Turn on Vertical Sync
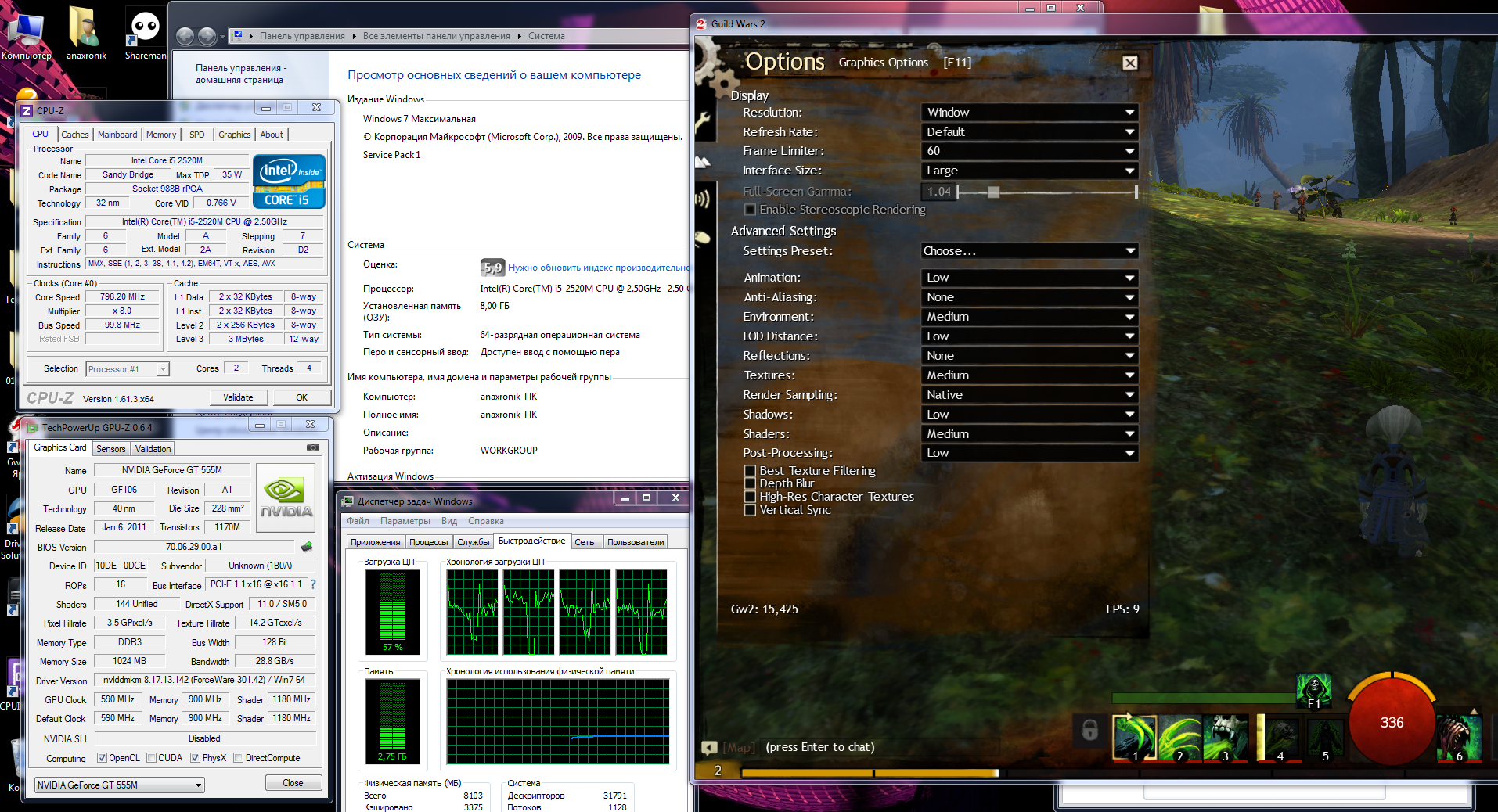The width and height of the screenshot is (1498, 812). [750, 510]
